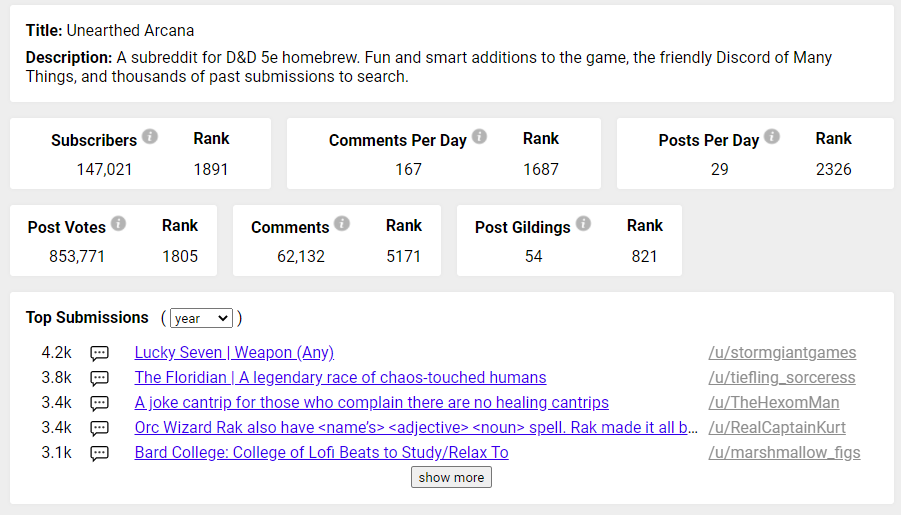Viewport: 901px width, 515px height.
Task: Open the Top Submissions year dropdown
Action: coord(201,318)
